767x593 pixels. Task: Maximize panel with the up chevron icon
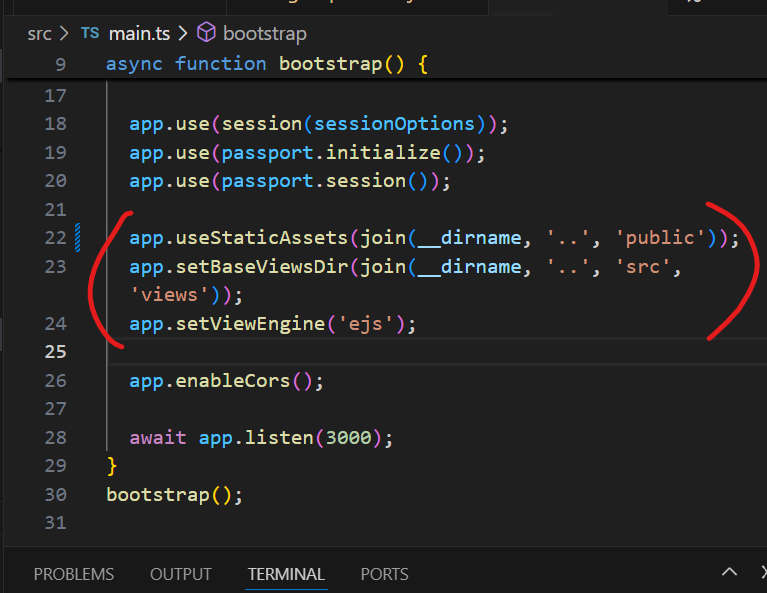coord(729,572)
